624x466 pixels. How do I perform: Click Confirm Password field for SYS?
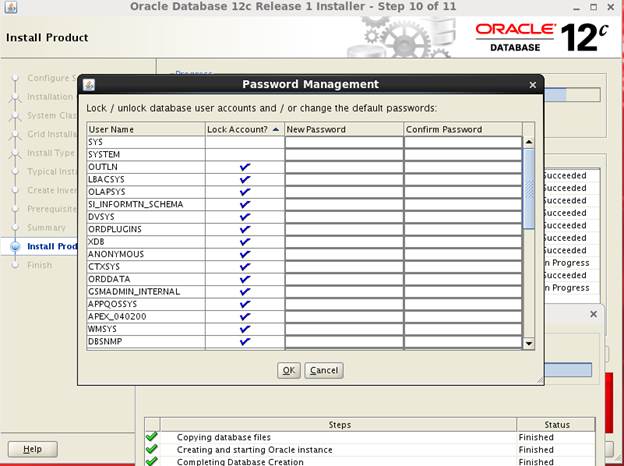[x=463, y=142]
